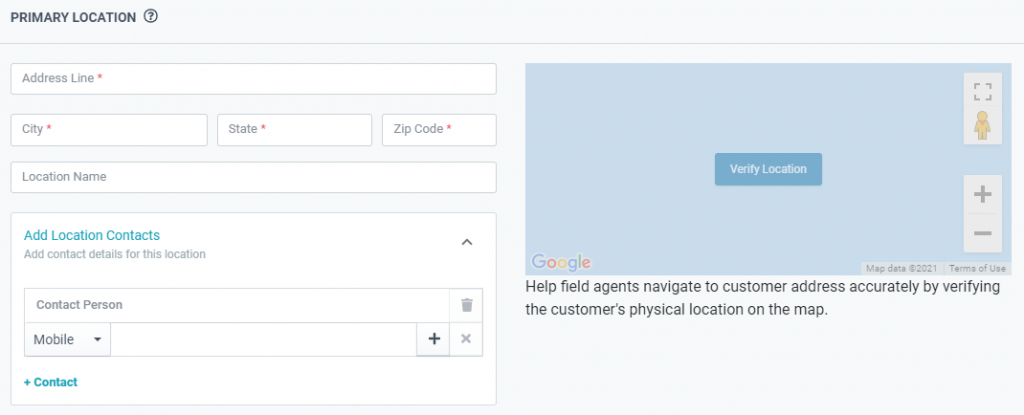Select the State input field
The image size is (1024, 415).
294,129
